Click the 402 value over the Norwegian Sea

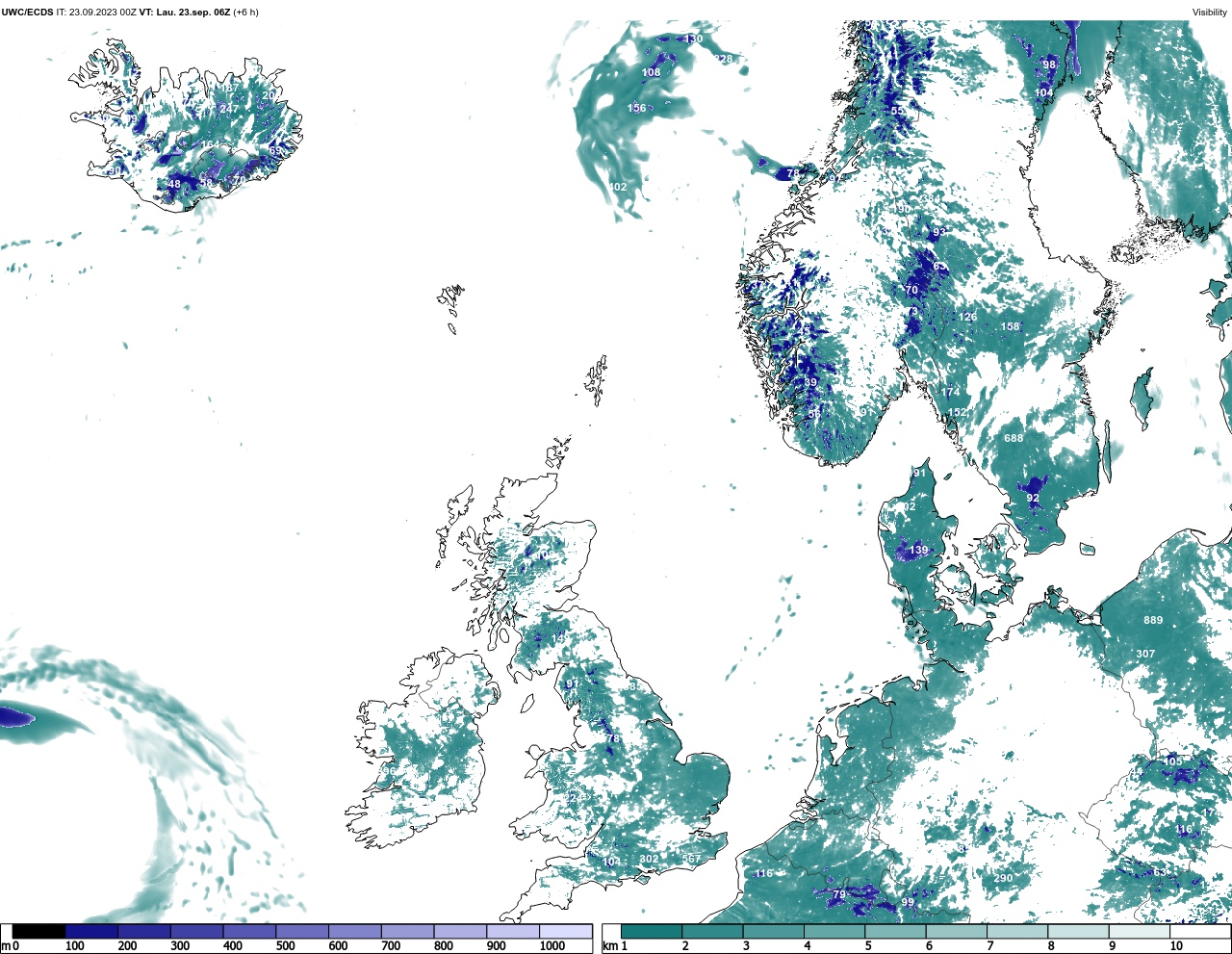618,188
